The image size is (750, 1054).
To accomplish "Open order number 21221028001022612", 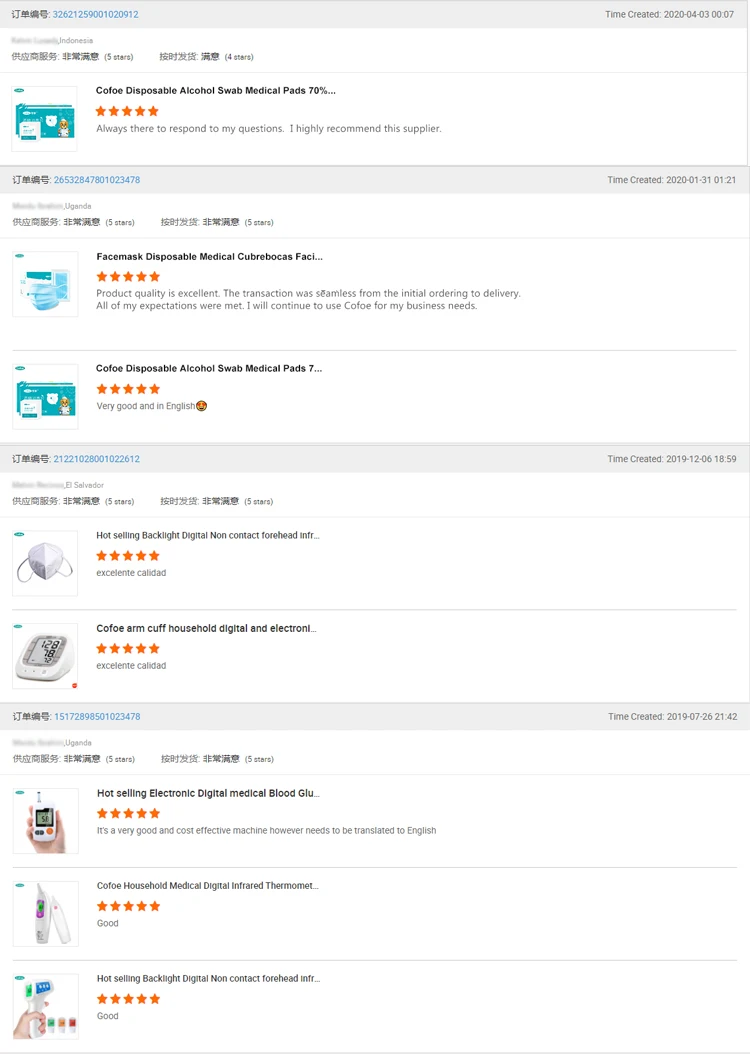I will point(96,459).
